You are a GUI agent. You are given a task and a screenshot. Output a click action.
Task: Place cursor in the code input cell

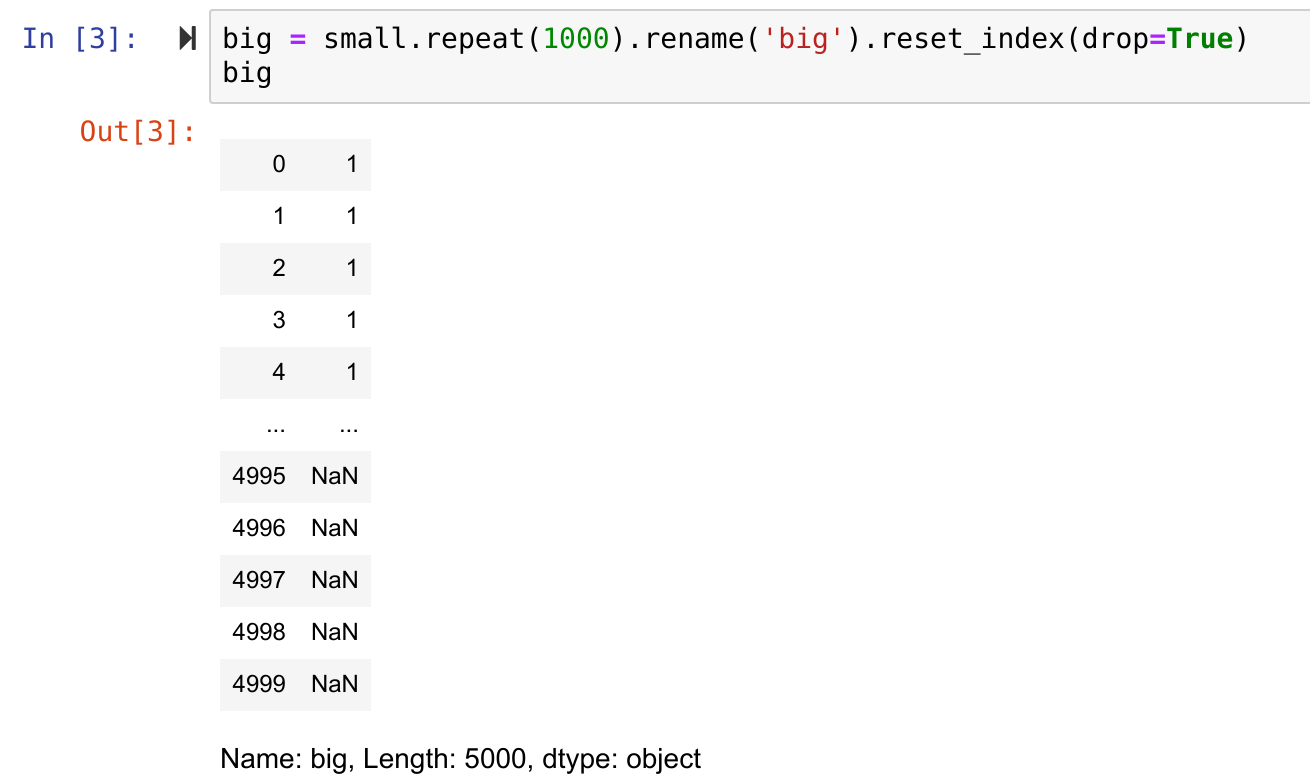click(x=760, y=56)
